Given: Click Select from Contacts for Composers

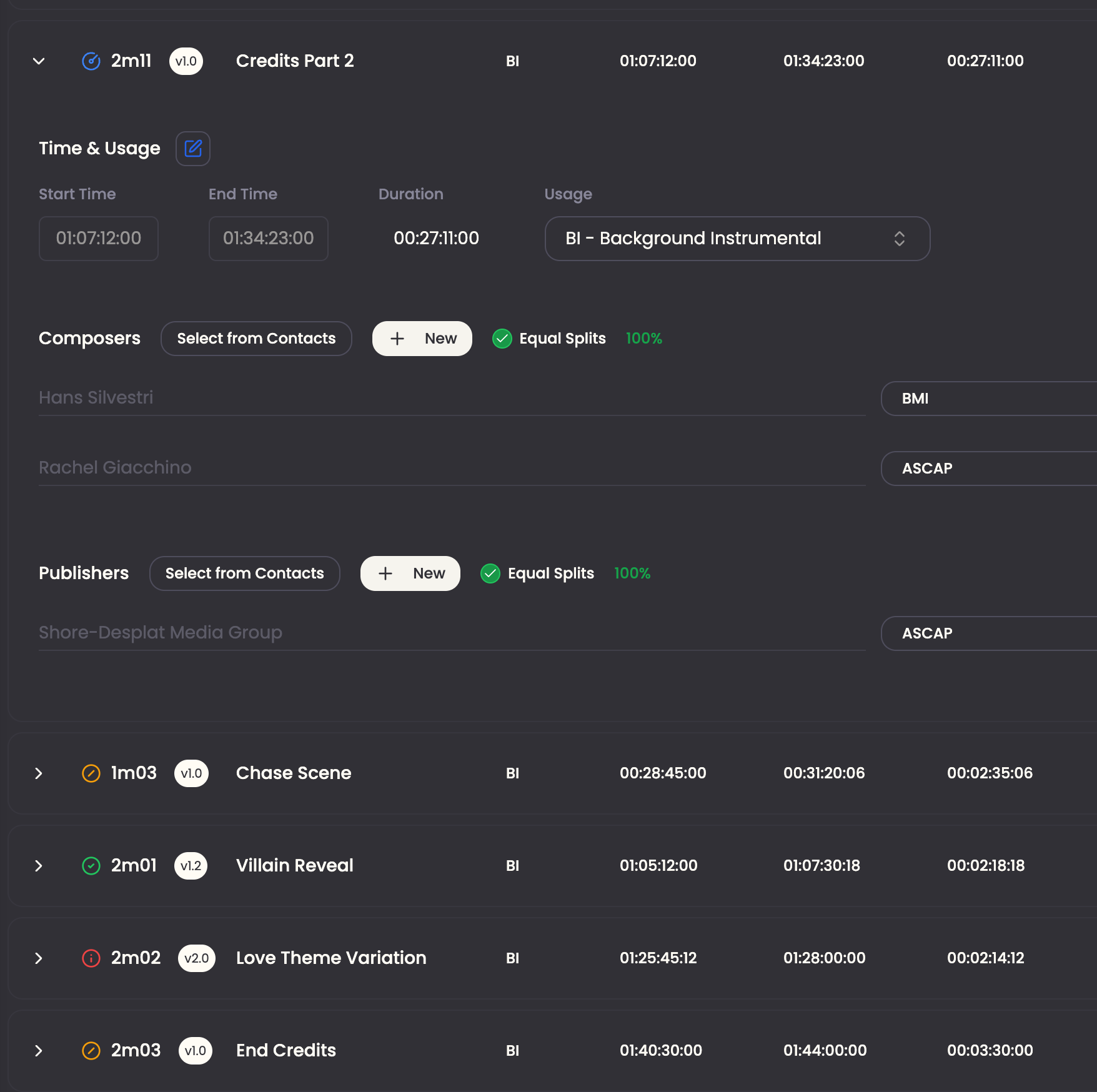Looking at the screenshot, I should click(x=256, y=339).
